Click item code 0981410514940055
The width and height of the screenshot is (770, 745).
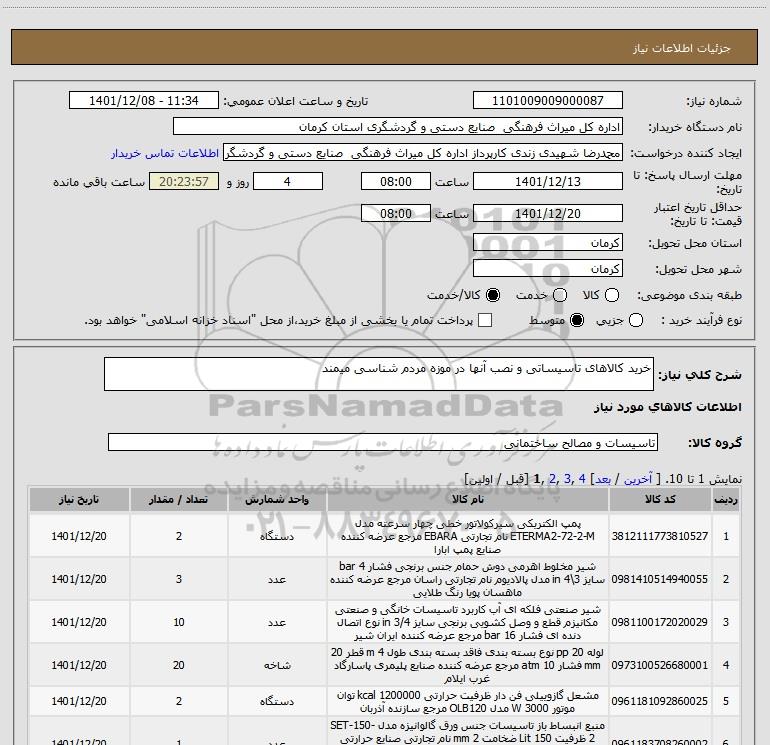tap(660, 579)
